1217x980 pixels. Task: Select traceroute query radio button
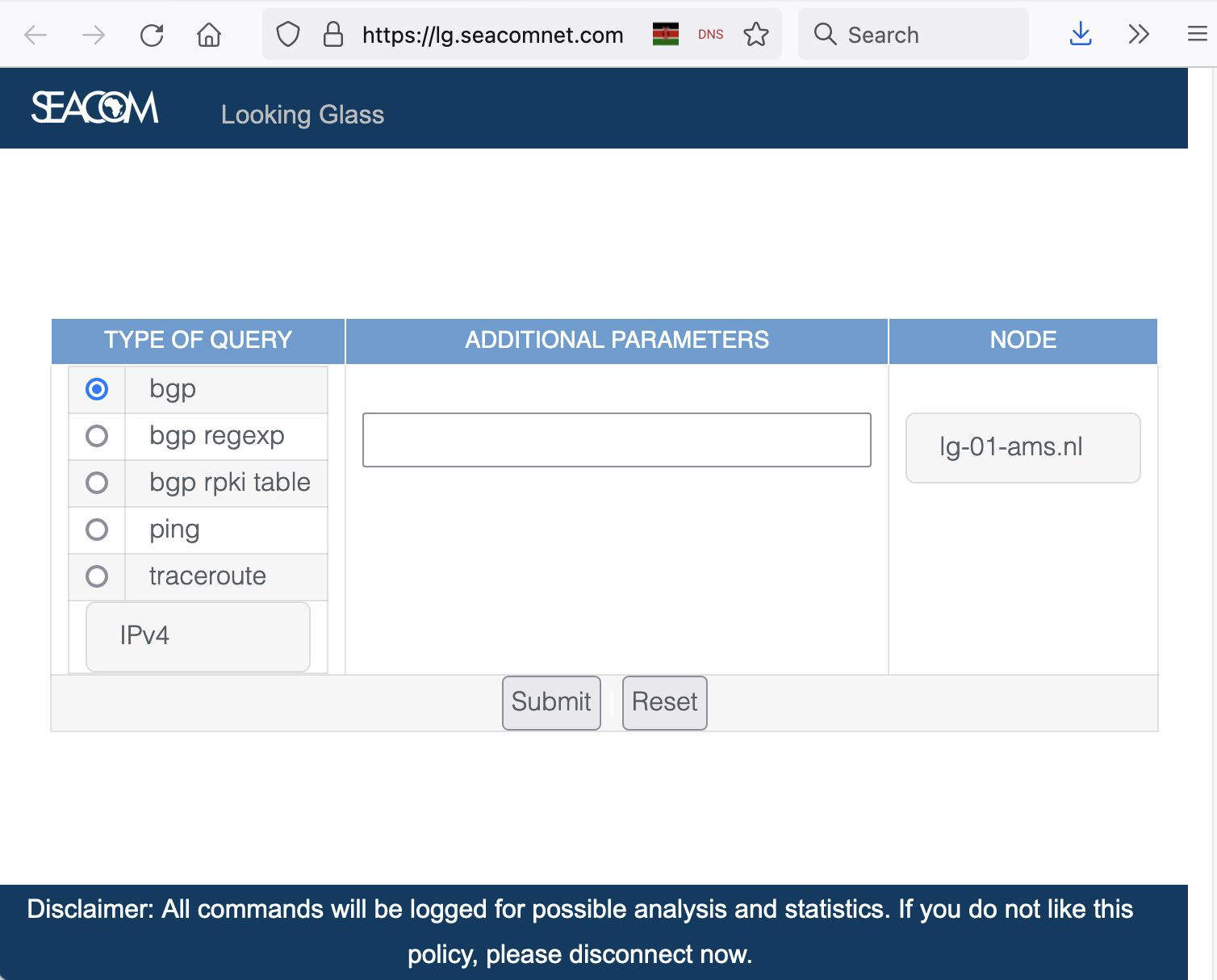pyautogui.click(x=97, y=576)
